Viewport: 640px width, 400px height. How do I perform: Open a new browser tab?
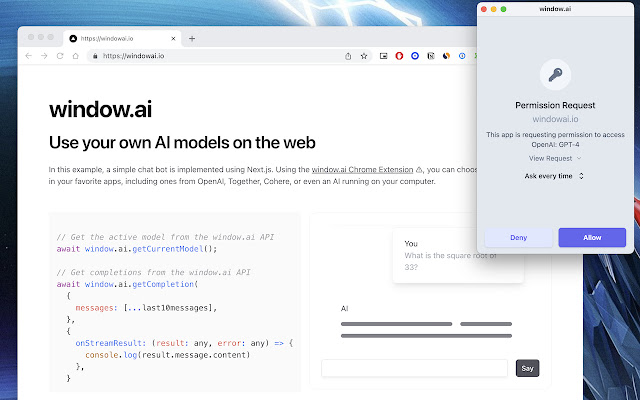[192, 38]
